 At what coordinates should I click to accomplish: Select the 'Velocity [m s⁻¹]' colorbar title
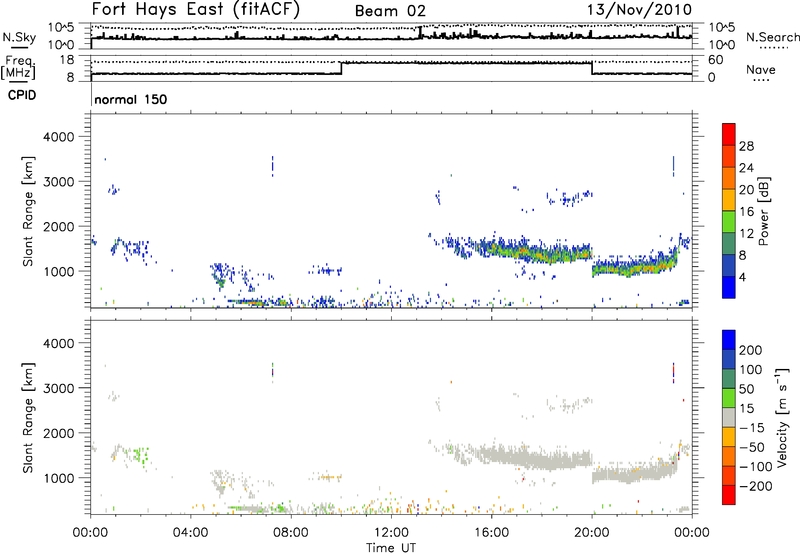tap(782, 417)
